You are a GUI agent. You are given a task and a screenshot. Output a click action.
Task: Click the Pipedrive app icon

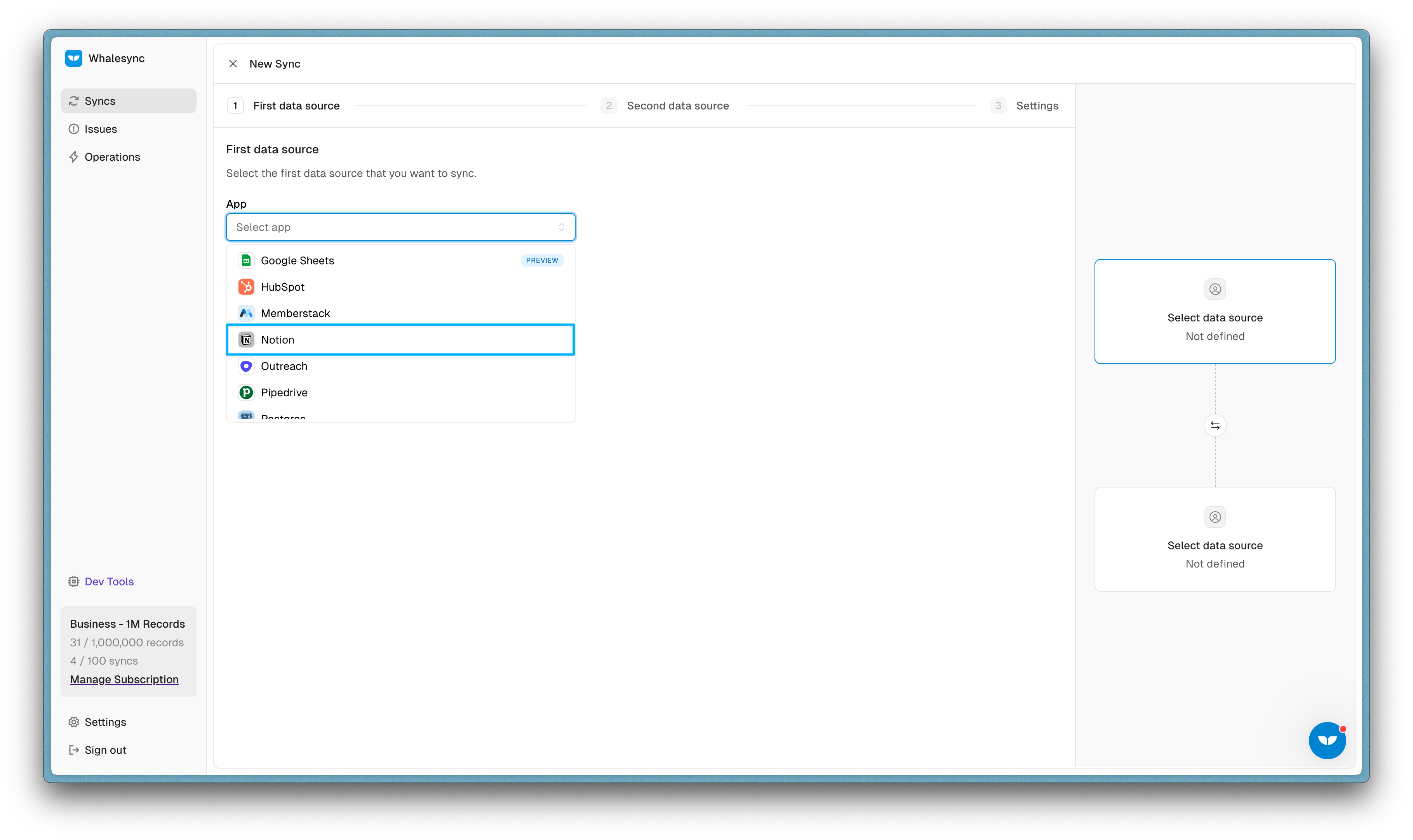coord(246,392)
